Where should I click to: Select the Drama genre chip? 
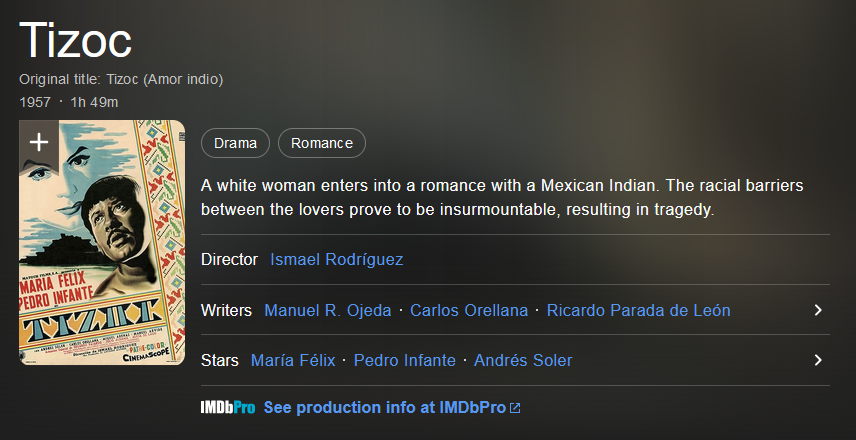pos(235,143)
